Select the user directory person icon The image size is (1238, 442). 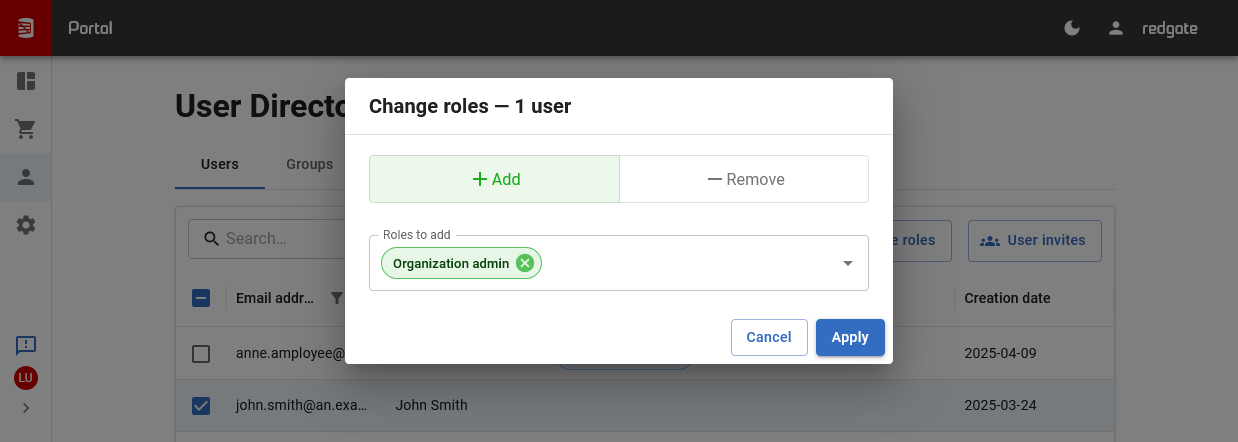[26, 177]
